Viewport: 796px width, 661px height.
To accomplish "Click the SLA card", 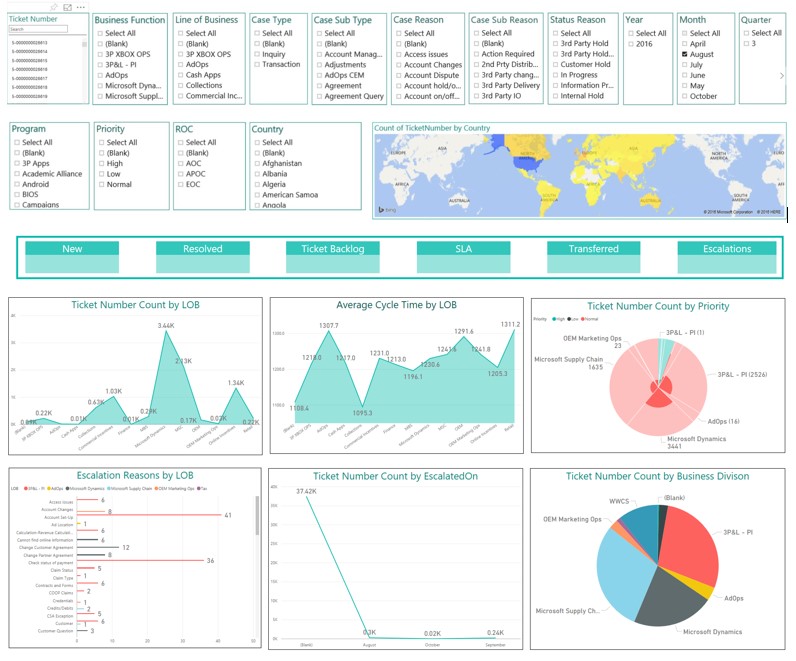I will click(x=463, y=257).
